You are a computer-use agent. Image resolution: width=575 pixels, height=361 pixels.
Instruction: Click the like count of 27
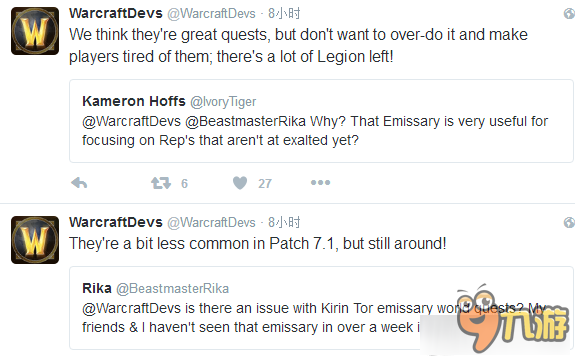265,183
